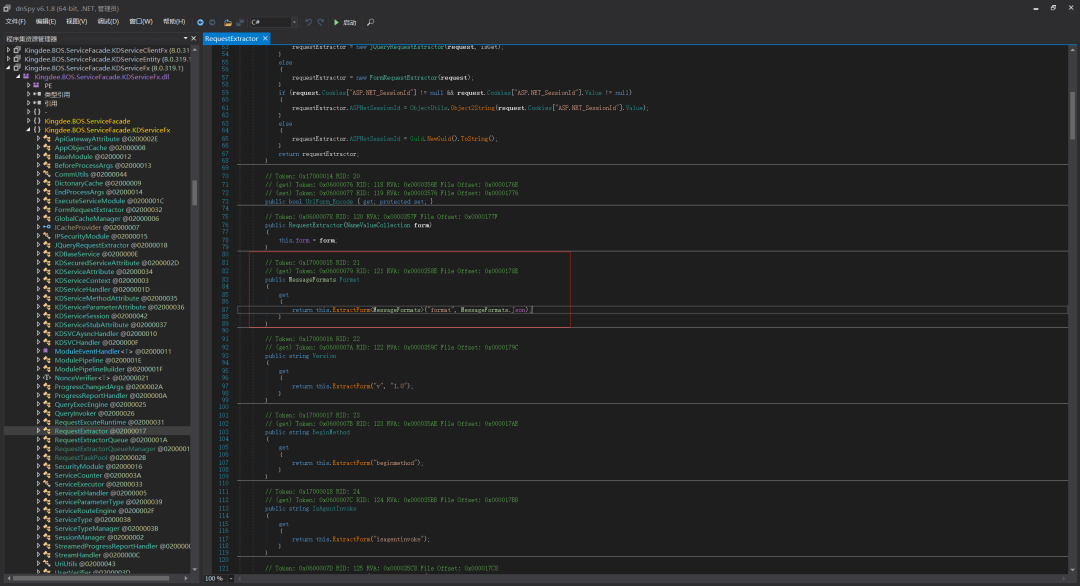Click the navigate back arrow icon
The height and width of the screenshot is (586, 1080).
(200, 22)
